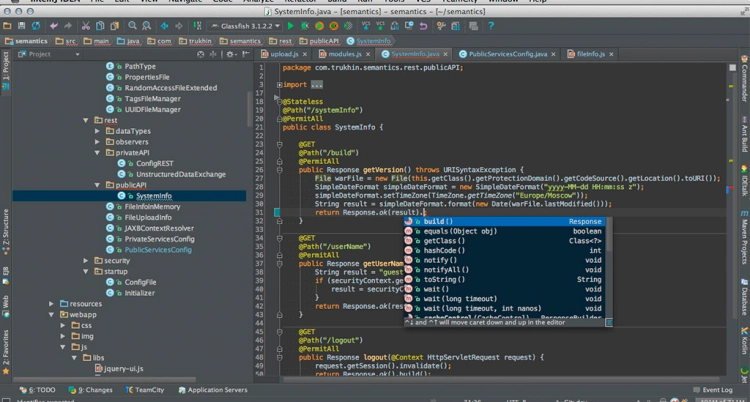Click the Make Project icon
Image resolution: width=750 pixels, height=402 pixels.
(197, 26)
